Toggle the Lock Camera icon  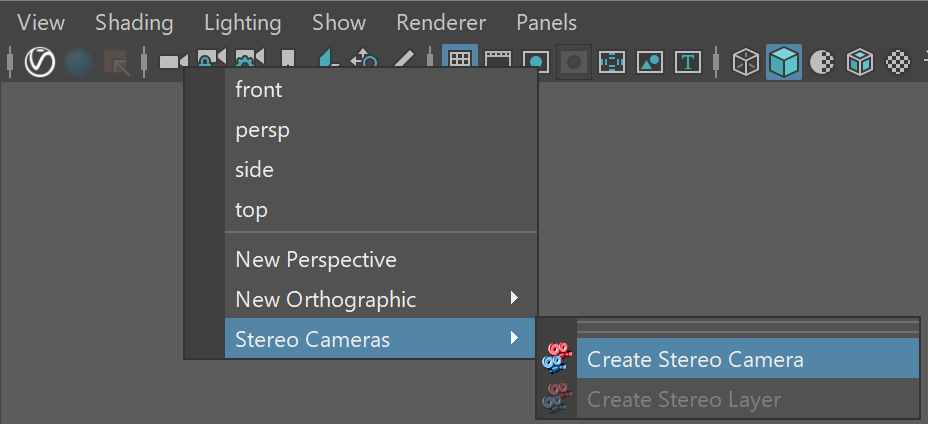[212, 57]
